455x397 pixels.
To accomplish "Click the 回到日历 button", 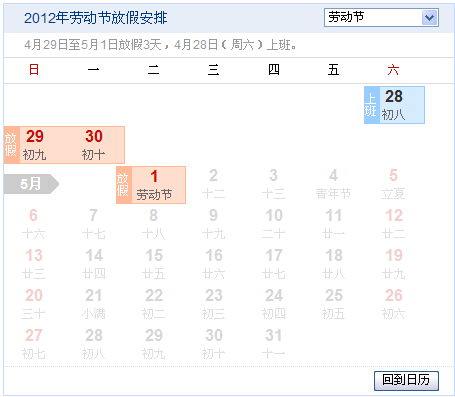I will [x=406, y=380].
